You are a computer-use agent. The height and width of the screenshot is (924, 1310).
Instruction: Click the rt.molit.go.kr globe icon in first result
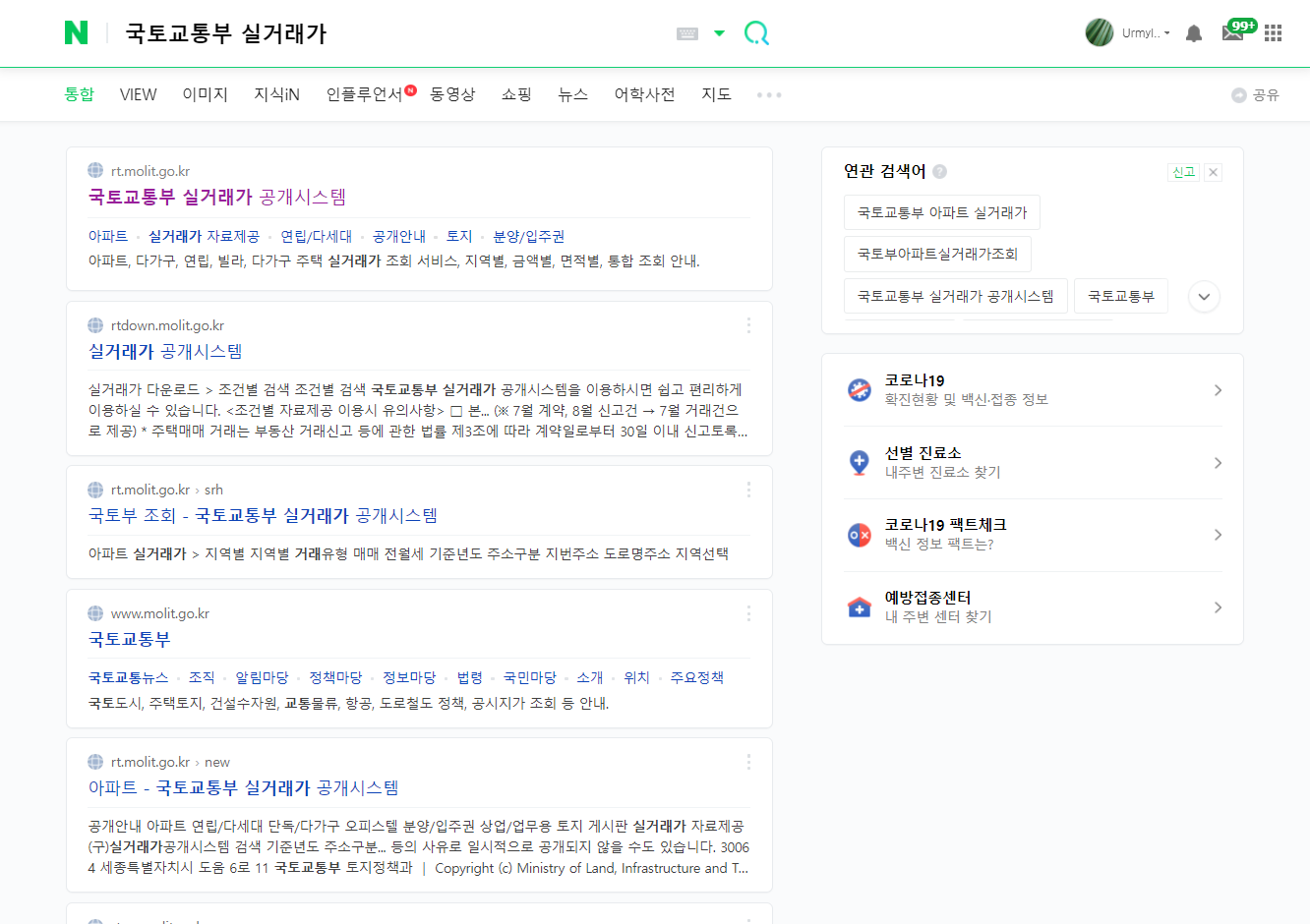(95, 170)
